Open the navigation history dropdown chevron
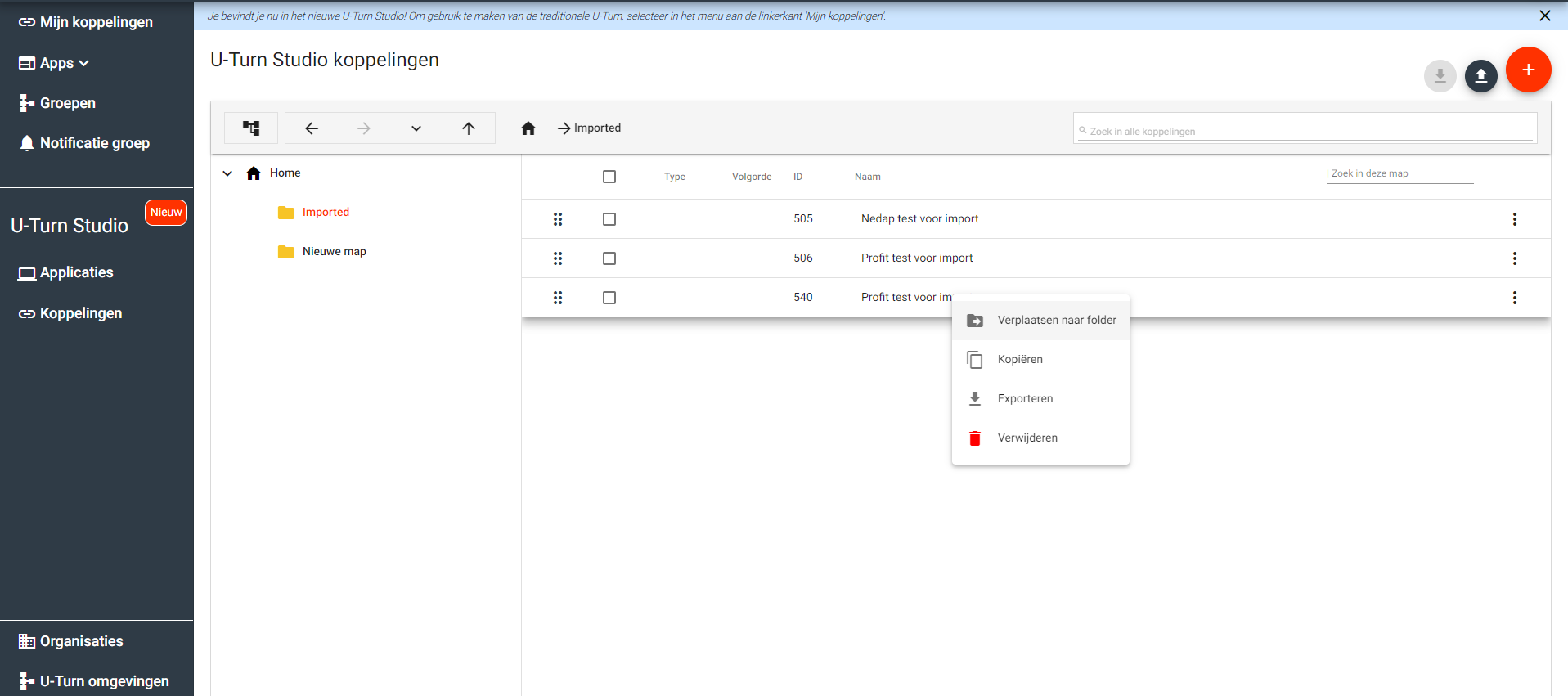The width and height of the screenshot is (1568, 696). (x=416, y=128)
